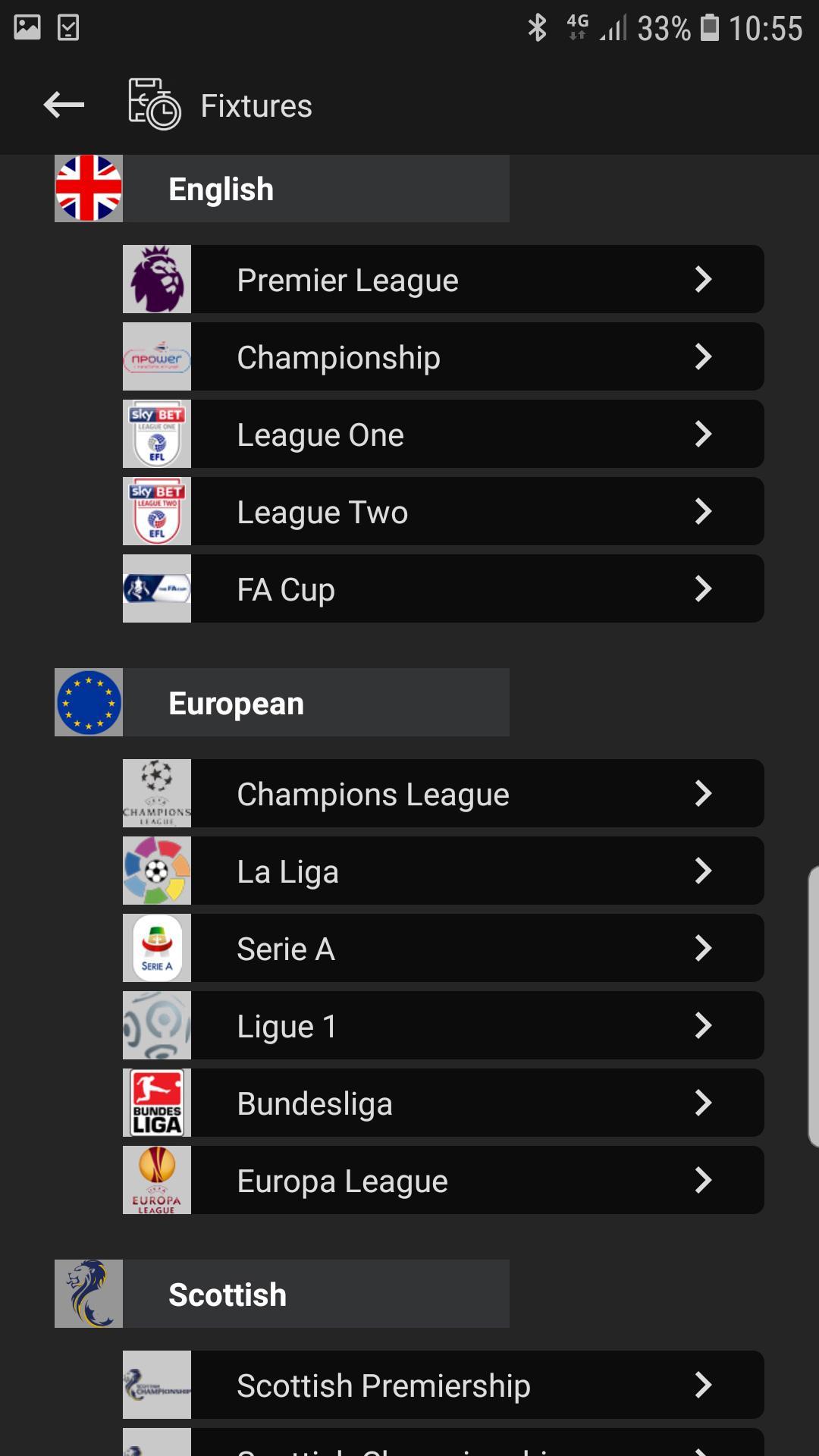
Task: Open the League Two fixtures row
Action: pyautogui.click(x=444, y=511)
